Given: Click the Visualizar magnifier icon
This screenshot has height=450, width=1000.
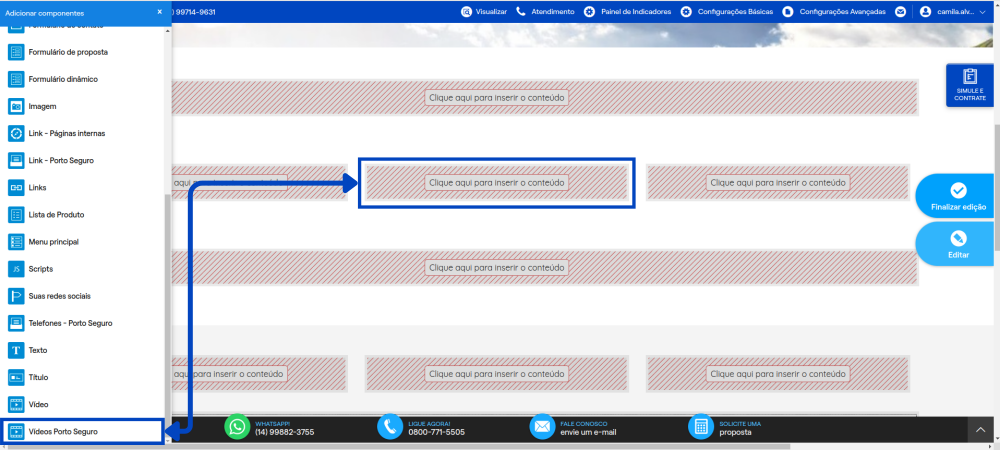Looking at the screenshot, I should (466, 11).
